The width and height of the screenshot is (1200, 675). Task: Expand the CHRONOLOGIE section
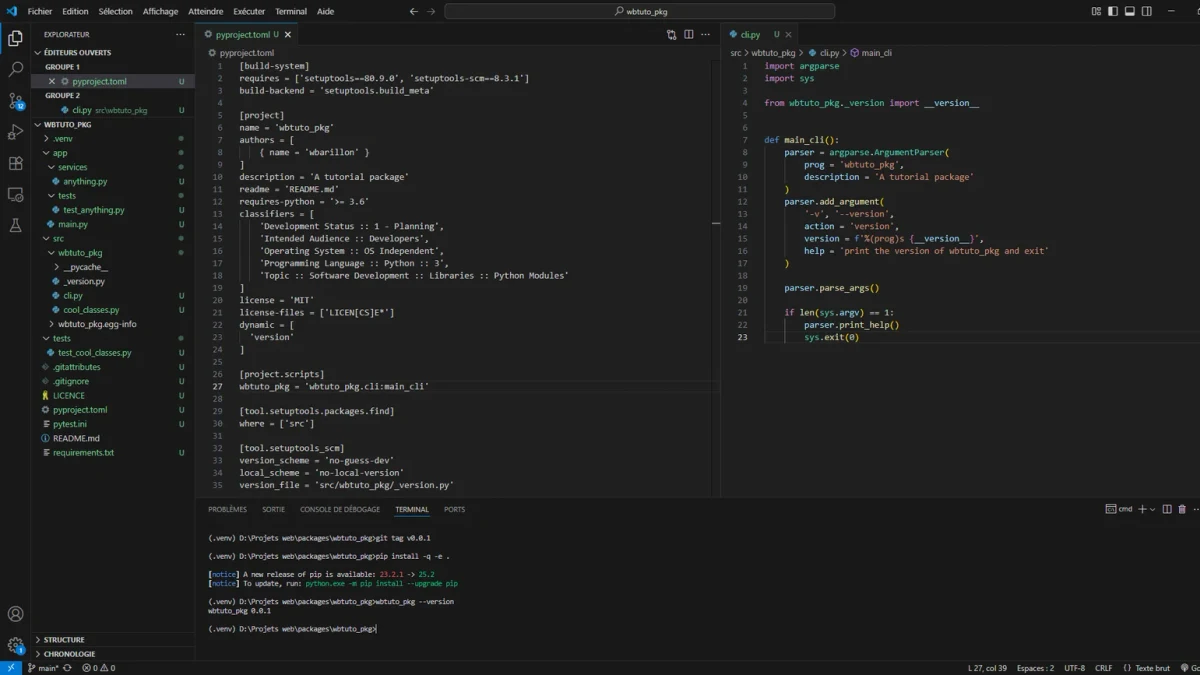pos(114,654)
